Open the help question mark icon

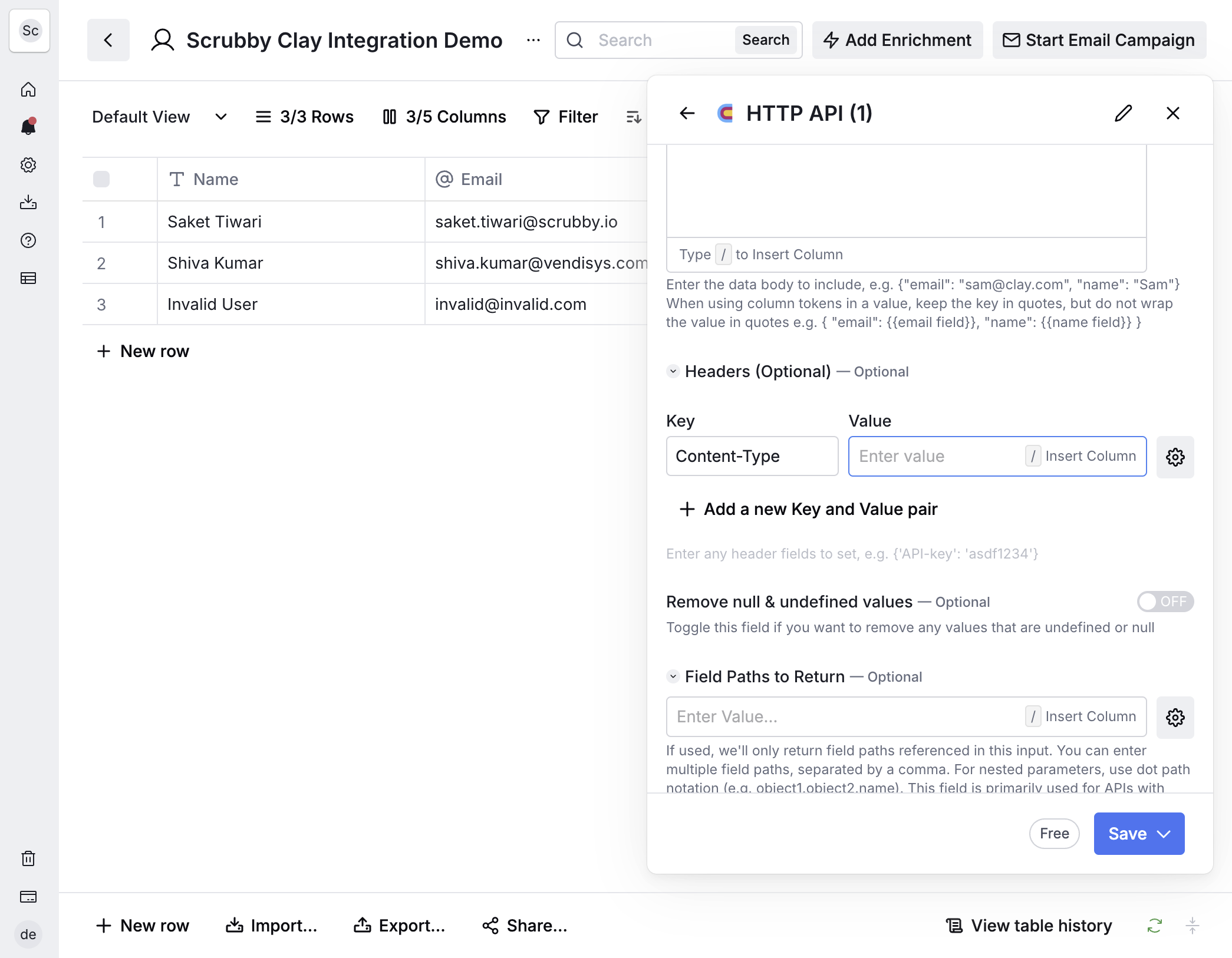click(x=28, y=240)
